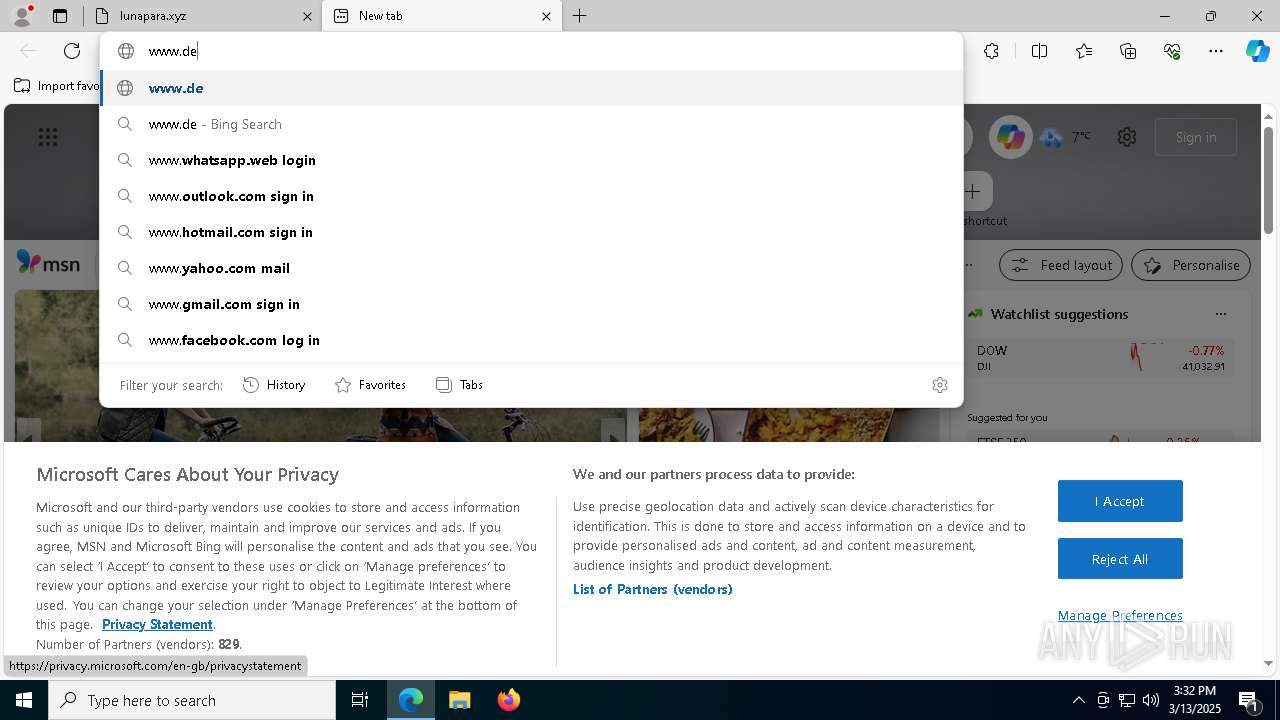Open the weather widget showing 7°C
Image resolution: width=1280 pixels, height=720 pixels.
coord(1066,137)
